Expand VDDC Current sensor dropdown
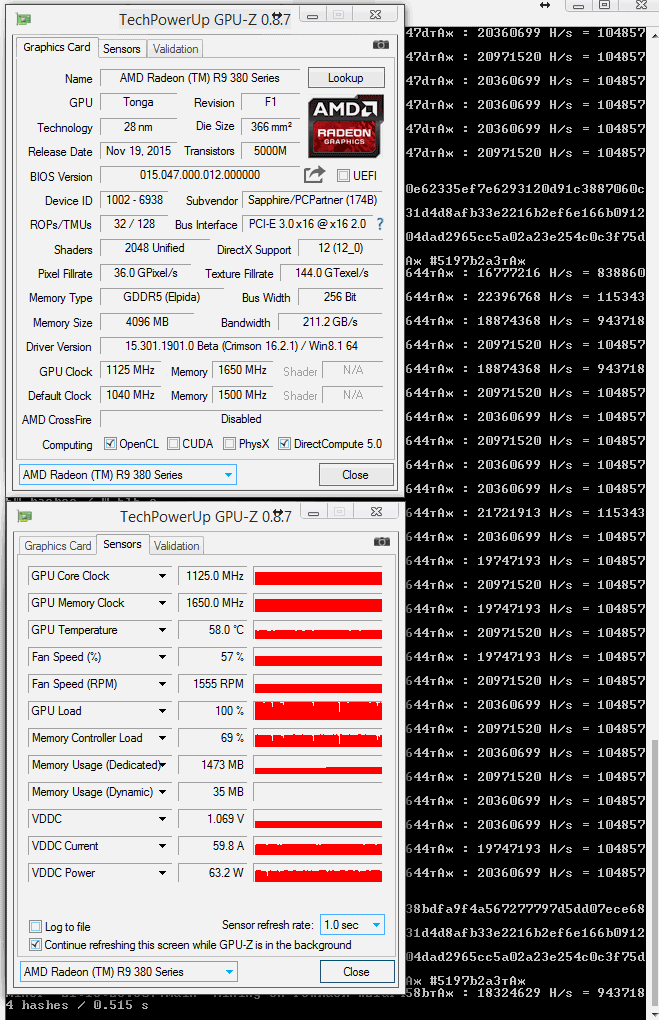Viewport: 659px width, 1020px height. 163,846
